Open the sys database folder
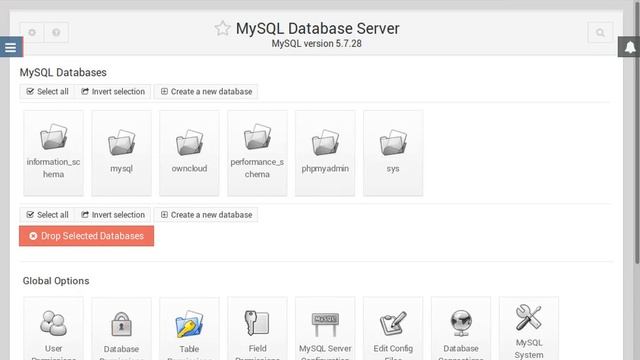Image resolution: width=640 pixels, height=360 pixels. [393, 153]
